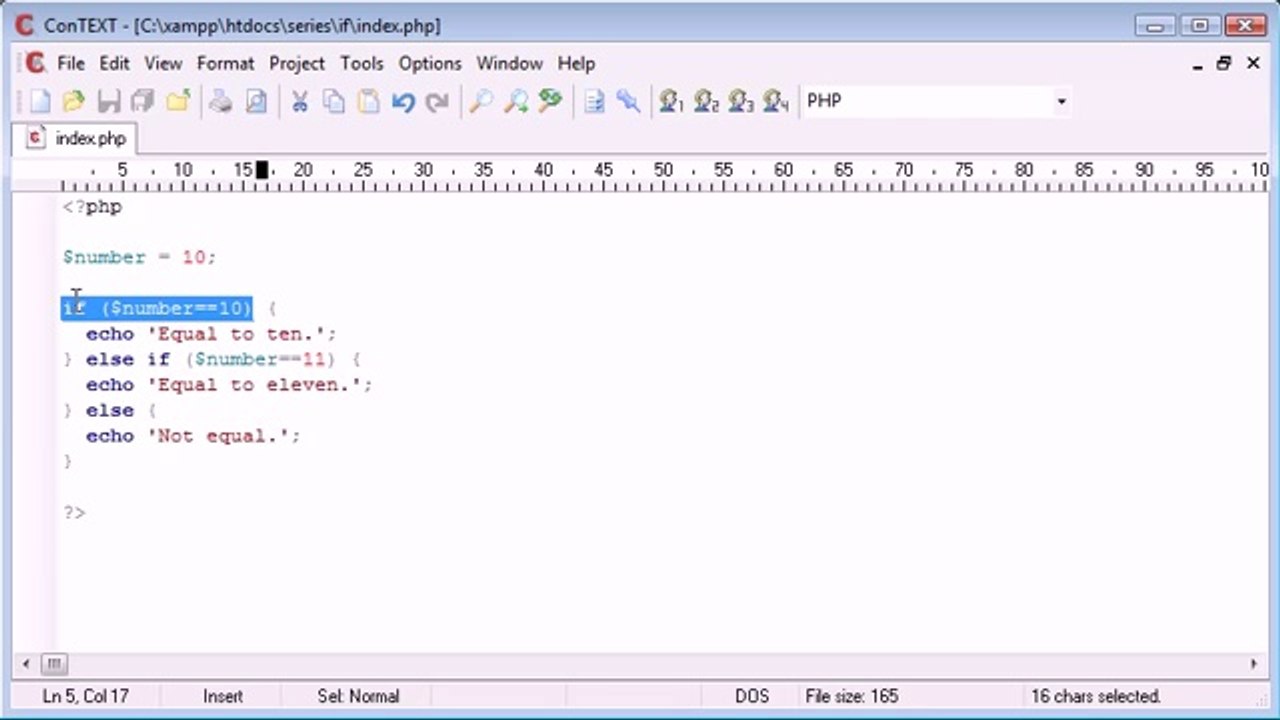Paste from clipboard toolbar icon

[x=368, y=101]
